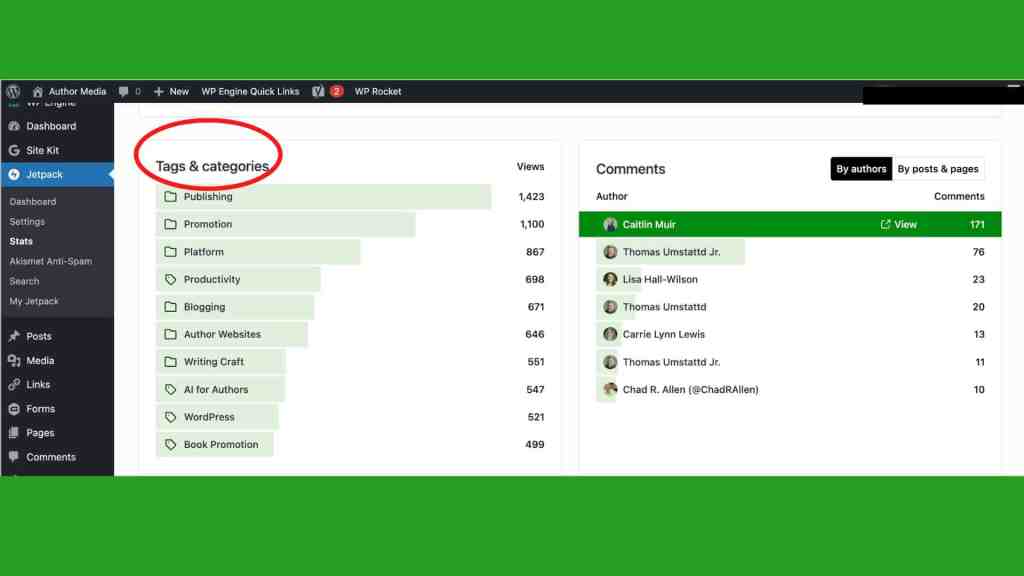This screenshot has width=1024, height=576.
Task: Click the folder icon beside Author Websites
Action: coord(170,334)
